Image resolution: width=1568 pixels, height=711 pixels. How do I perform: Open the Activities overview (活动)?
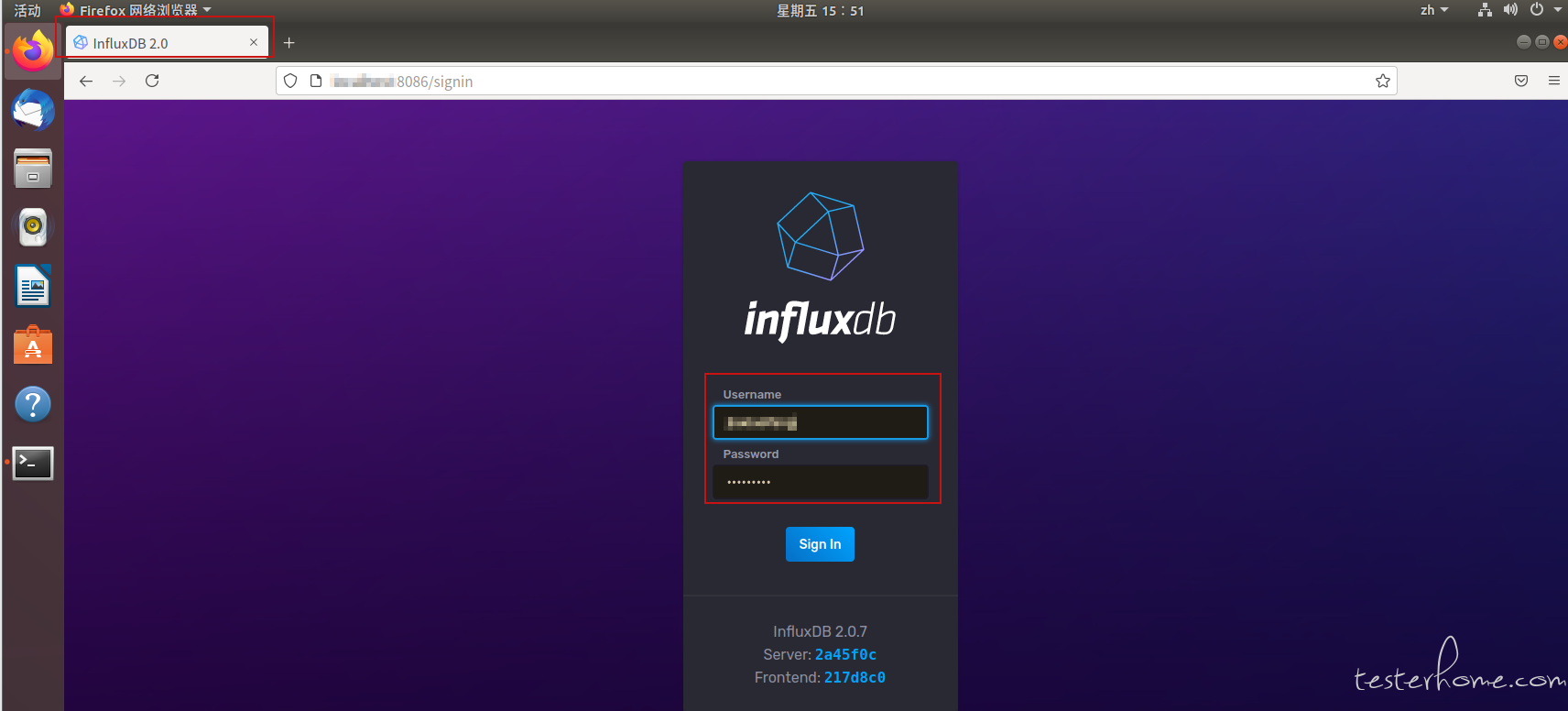27,10
